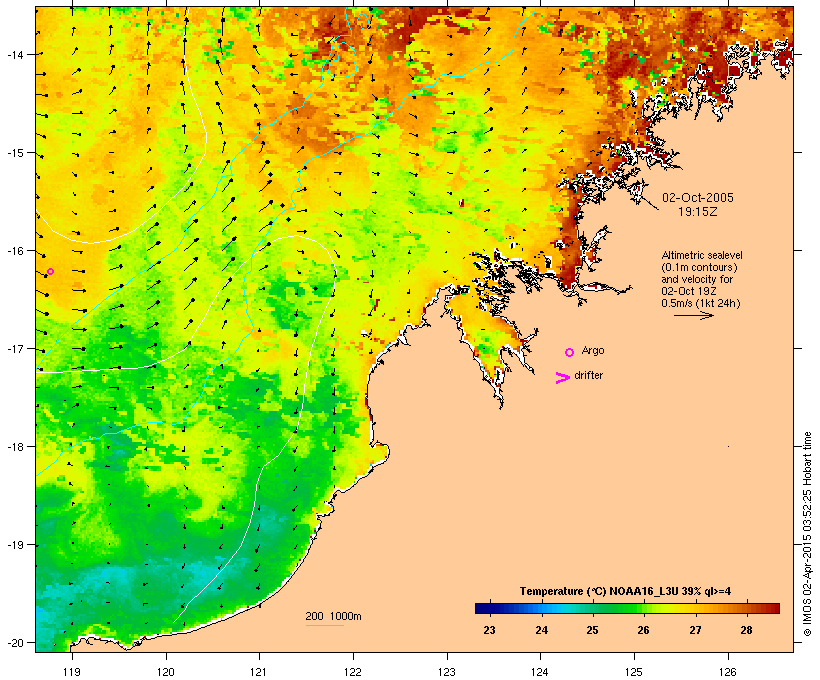This screenshot has width=820, height=680.
Task: Click the colorbar tick label 24
Action: [541, 630]
